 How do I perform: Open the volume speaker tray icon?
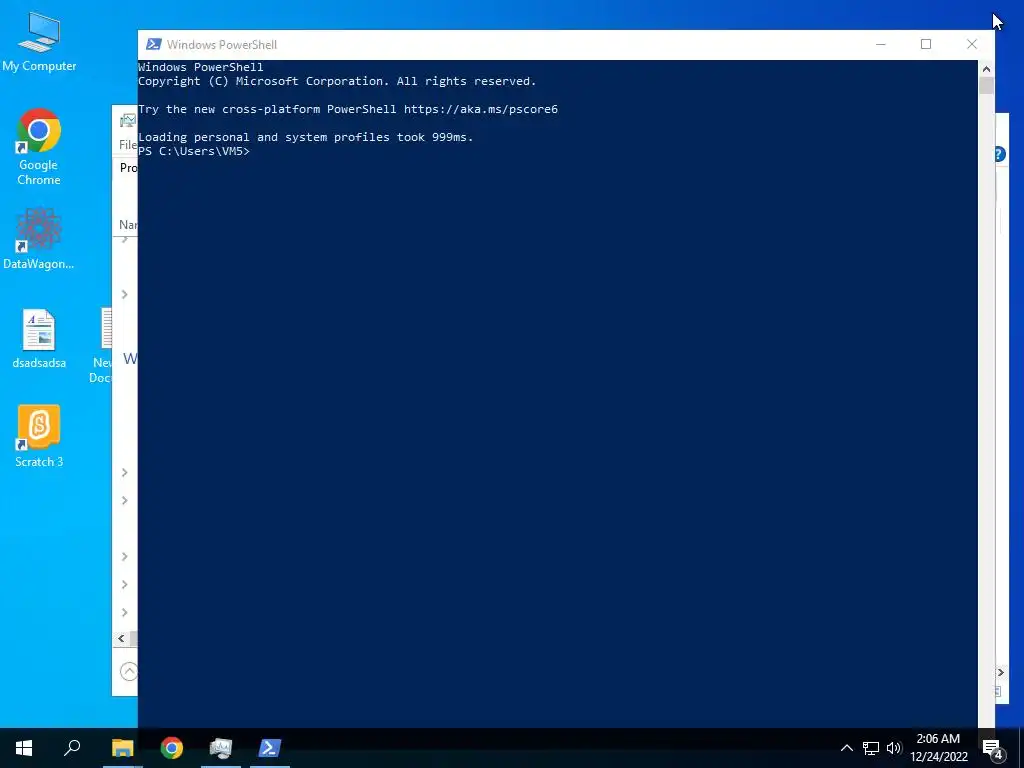click(x=894, y=748)
